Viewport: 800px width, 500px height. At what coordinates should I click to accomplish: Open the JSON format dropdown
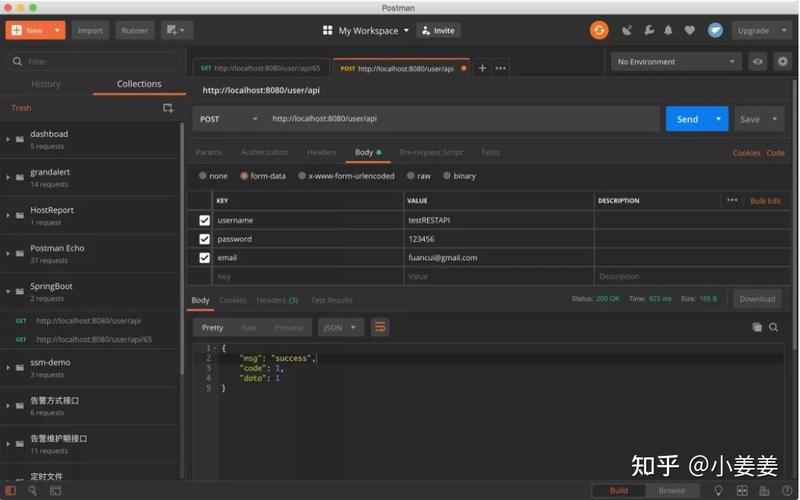coord(341,327)
